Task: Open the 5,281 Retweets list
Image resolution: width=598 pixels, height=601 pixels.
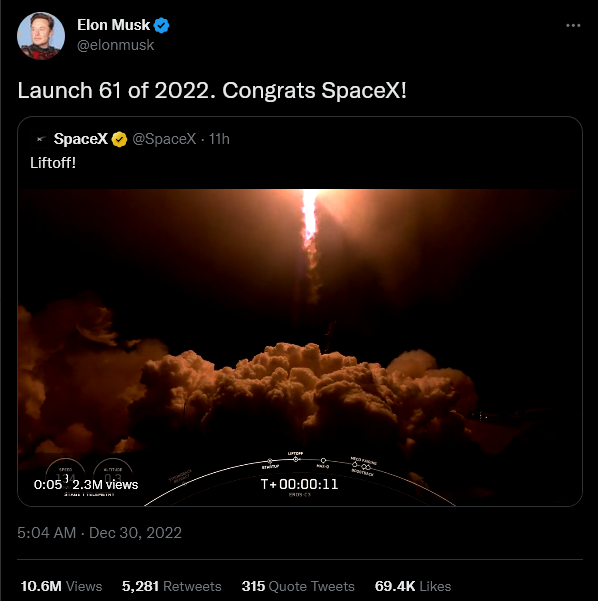Action: pyautogui.click(x=172, y=586)
